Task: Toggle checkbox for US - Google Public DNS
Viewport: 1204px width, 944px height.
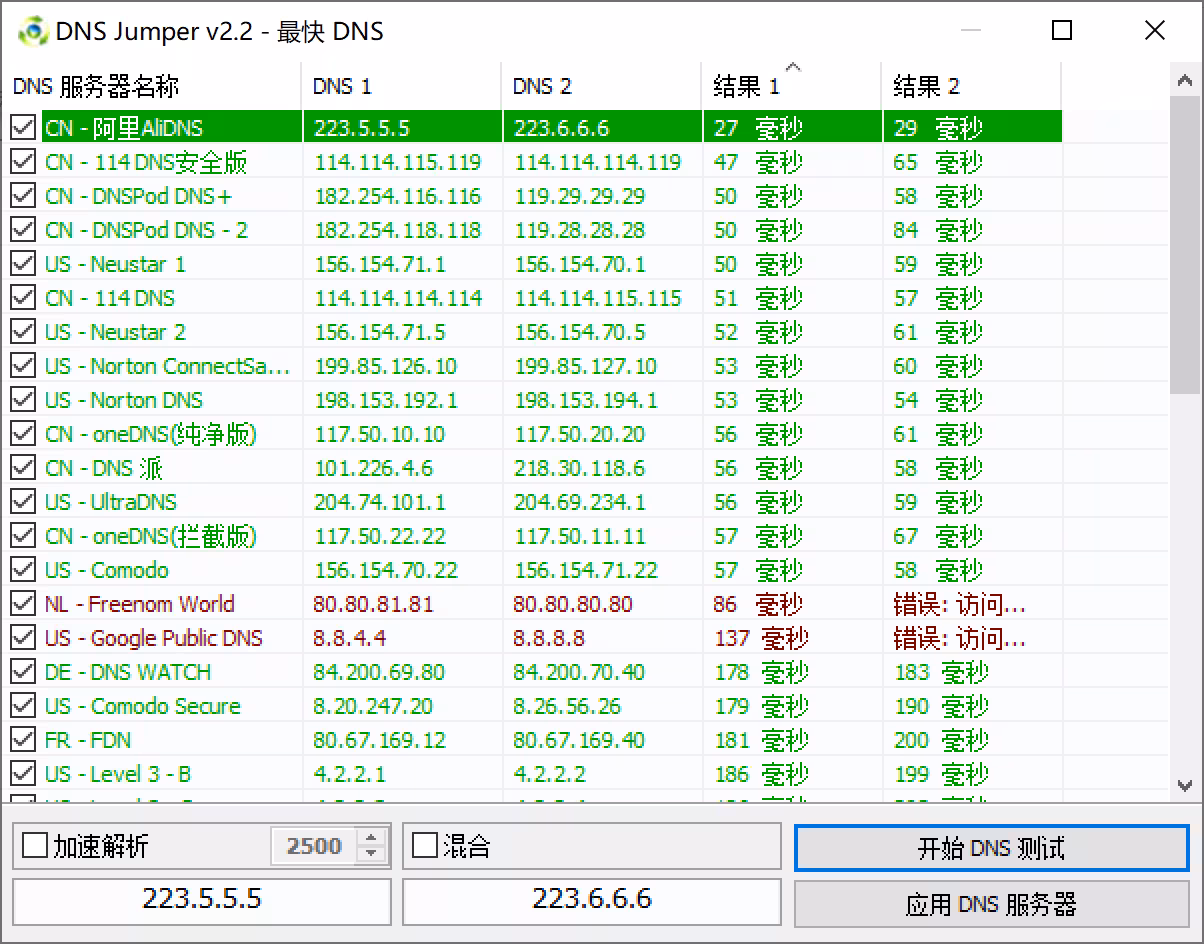Action: [22, 638]
